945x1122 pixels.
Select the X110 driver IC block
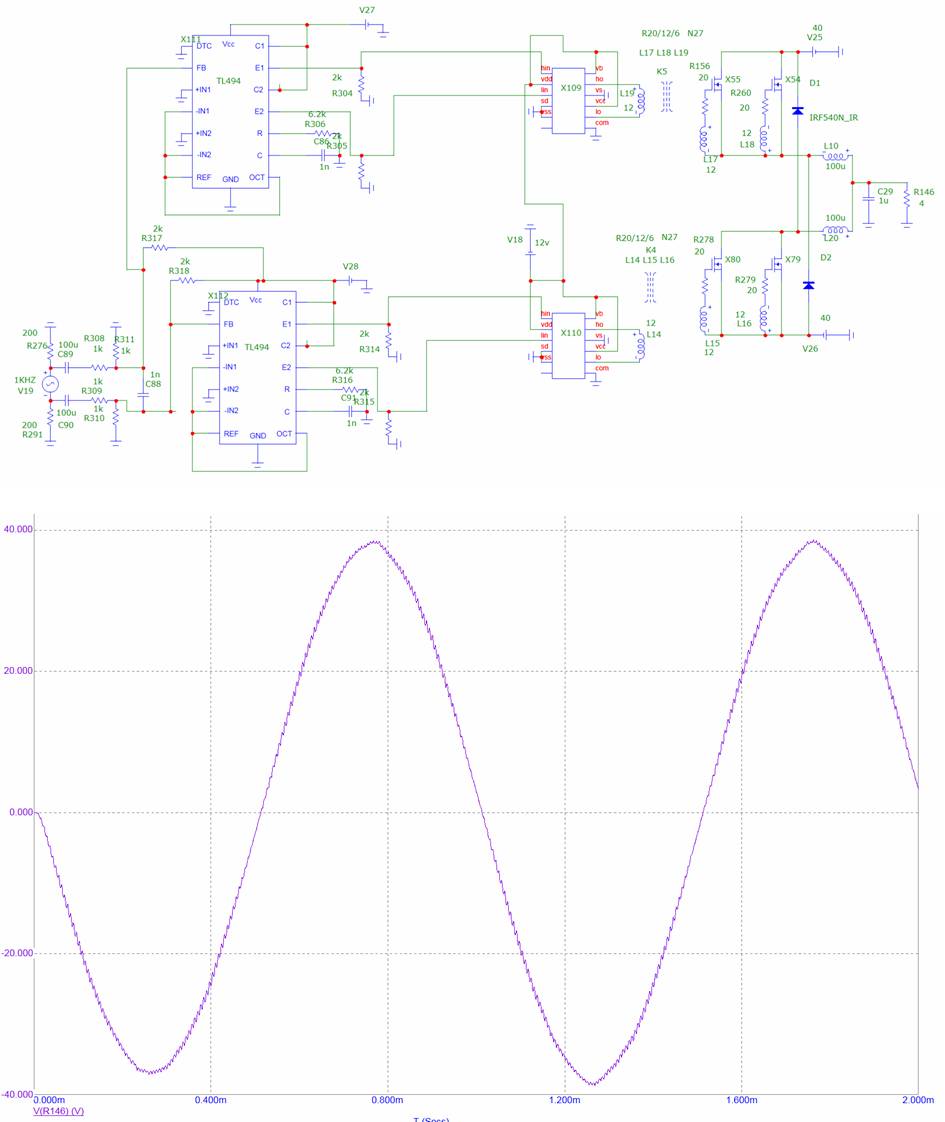[x=568, y=346]
